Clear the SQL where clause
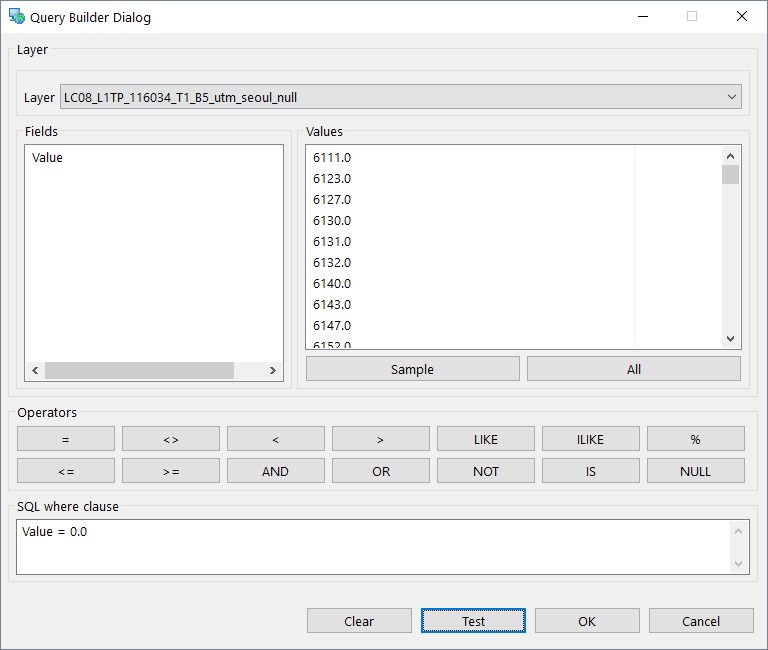The image size is (768, 650). tap(359, 621)
